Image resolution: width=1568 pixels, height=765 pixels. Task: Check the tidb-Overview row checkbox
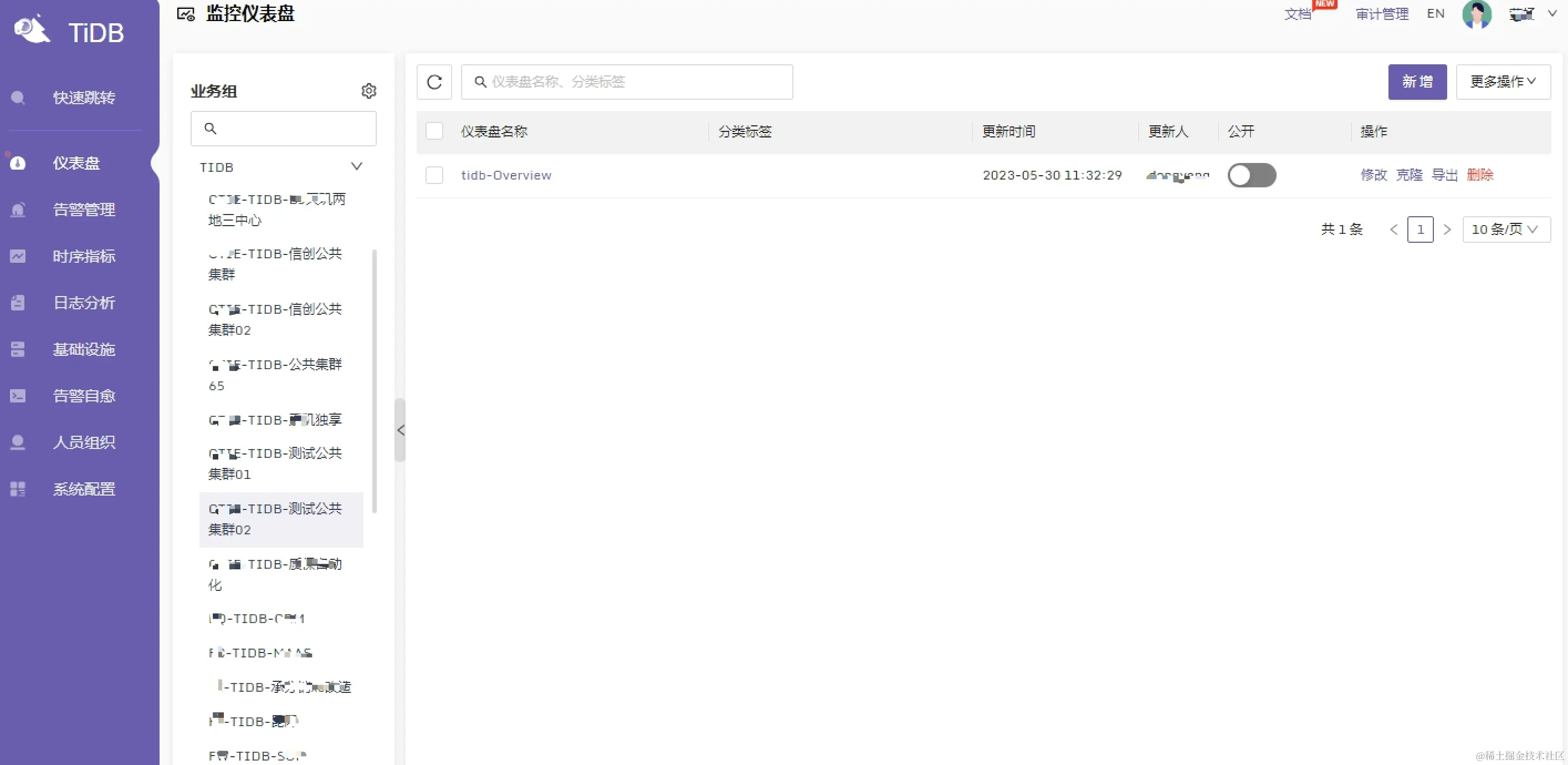(434, 175)
